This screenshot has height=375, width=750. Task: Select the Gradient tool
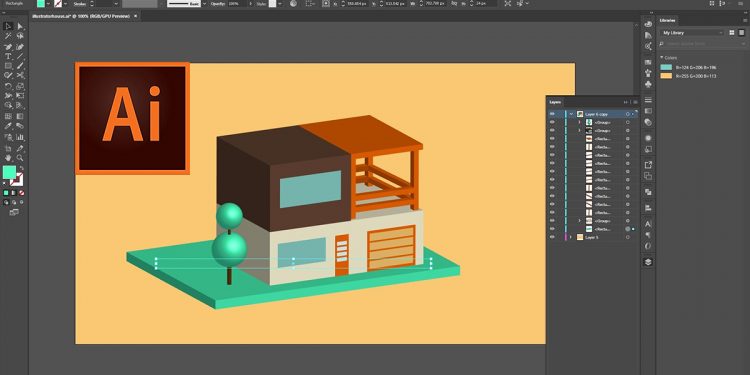[x=20, y=116]
